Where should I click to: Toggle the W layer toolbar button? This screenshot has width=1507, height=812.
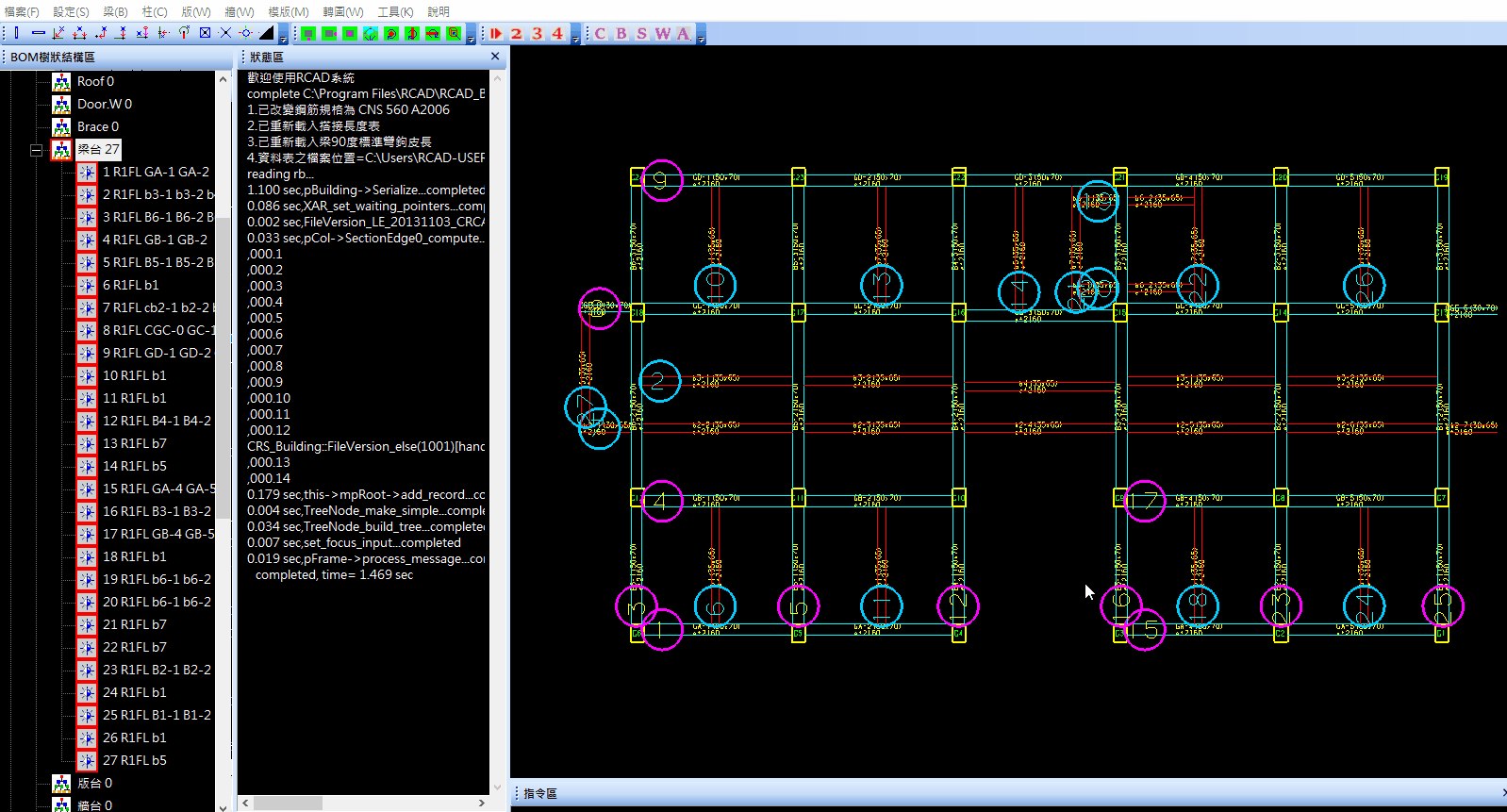pyautogui.click(x=662, y=33)
